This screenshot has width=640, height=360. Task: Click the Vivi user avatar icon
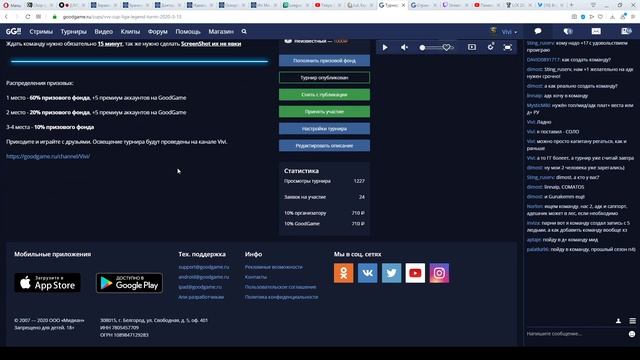click(x=493, y=31)
